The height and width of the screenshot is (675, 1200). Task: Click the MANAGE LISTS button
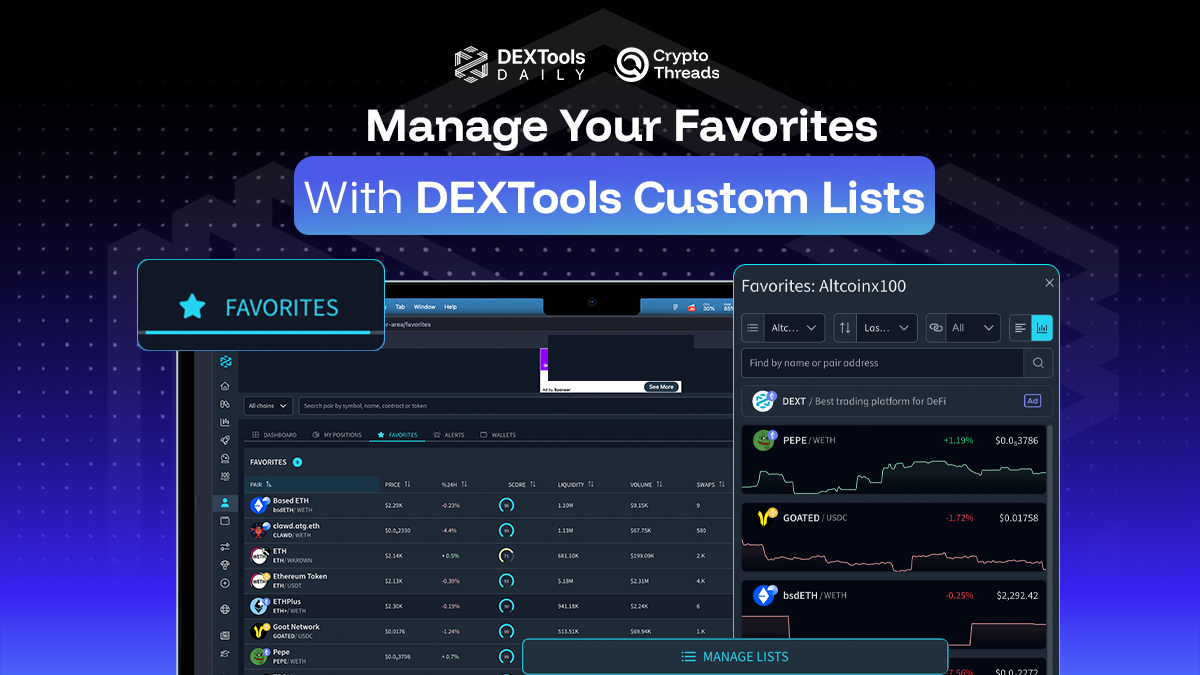point(735,657)
